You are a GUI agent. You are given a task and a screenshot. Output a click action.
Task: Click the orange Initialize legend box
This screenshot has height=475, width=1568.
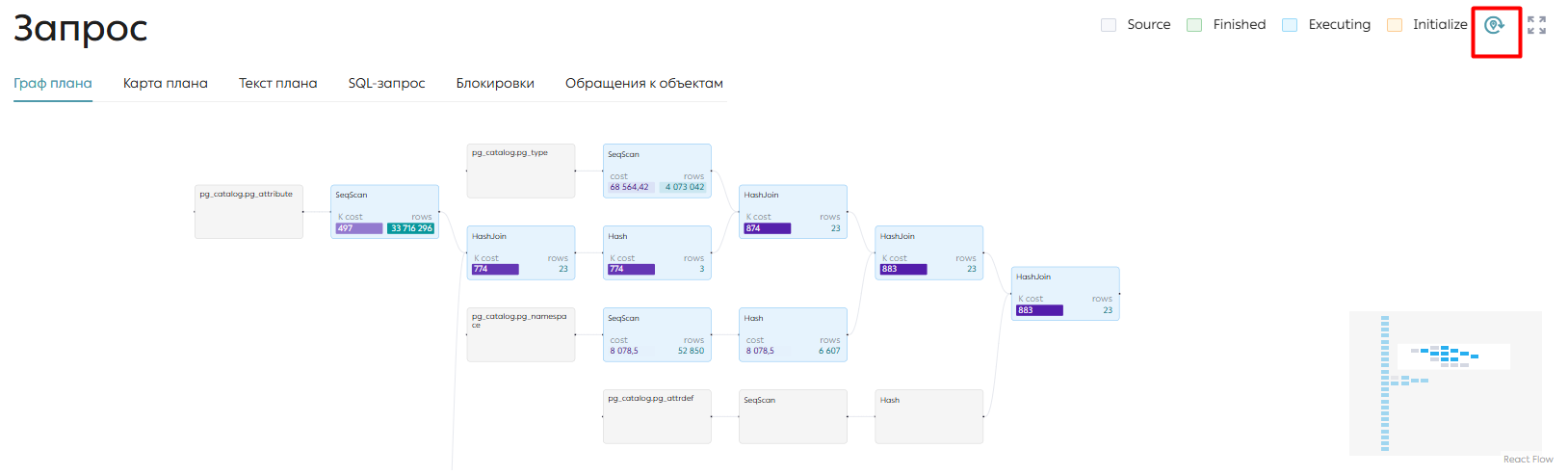(1395, 25)
